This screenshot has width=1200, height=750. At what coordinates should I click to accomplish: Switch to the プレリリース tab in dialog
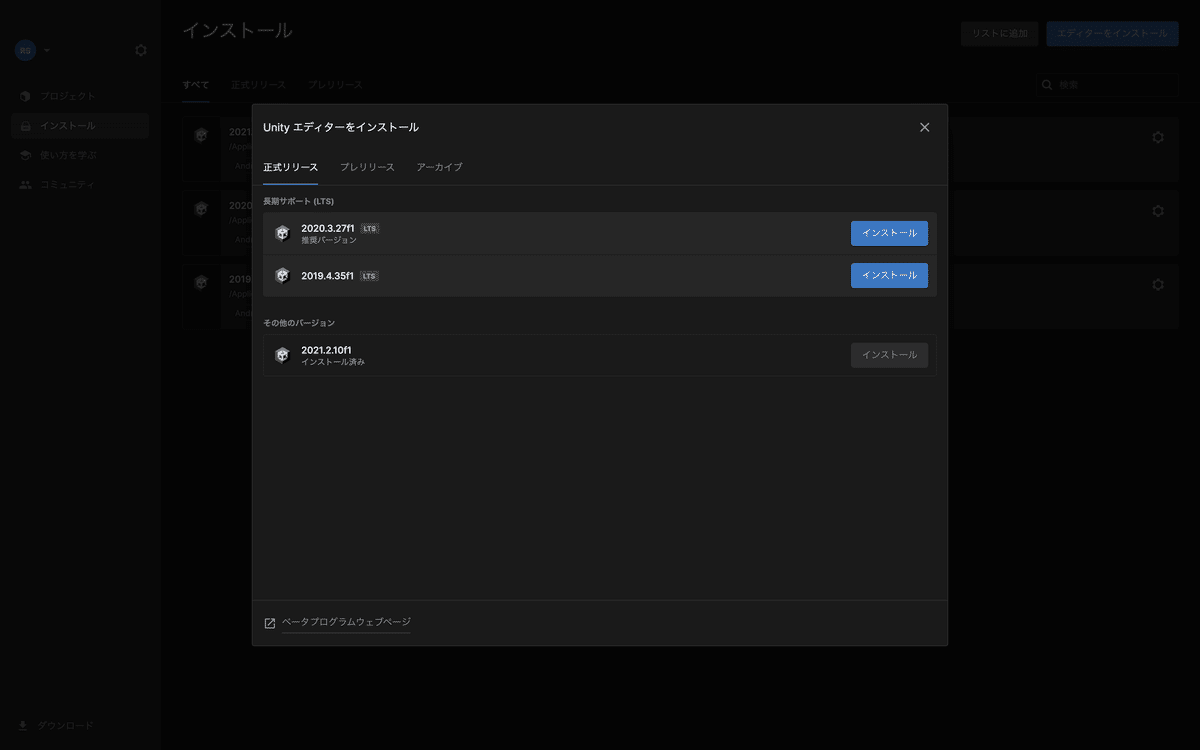pyautogui.click(x=367, y=167)
